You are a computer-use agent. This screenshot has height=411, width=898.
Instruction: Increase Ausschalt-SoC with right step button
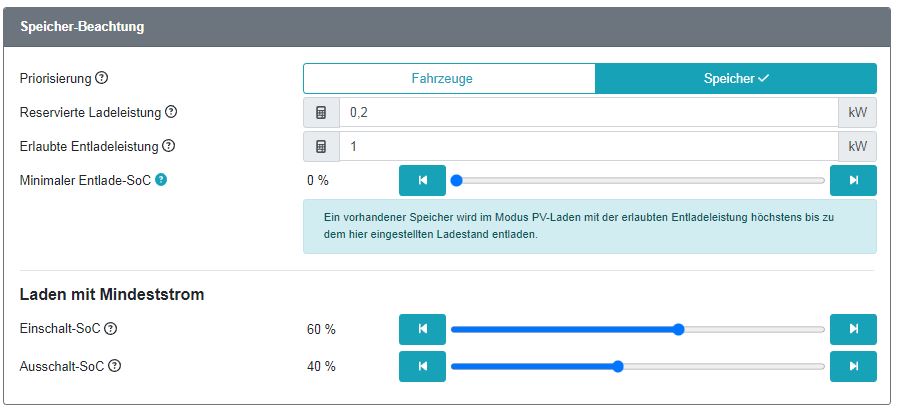point(853,366)
